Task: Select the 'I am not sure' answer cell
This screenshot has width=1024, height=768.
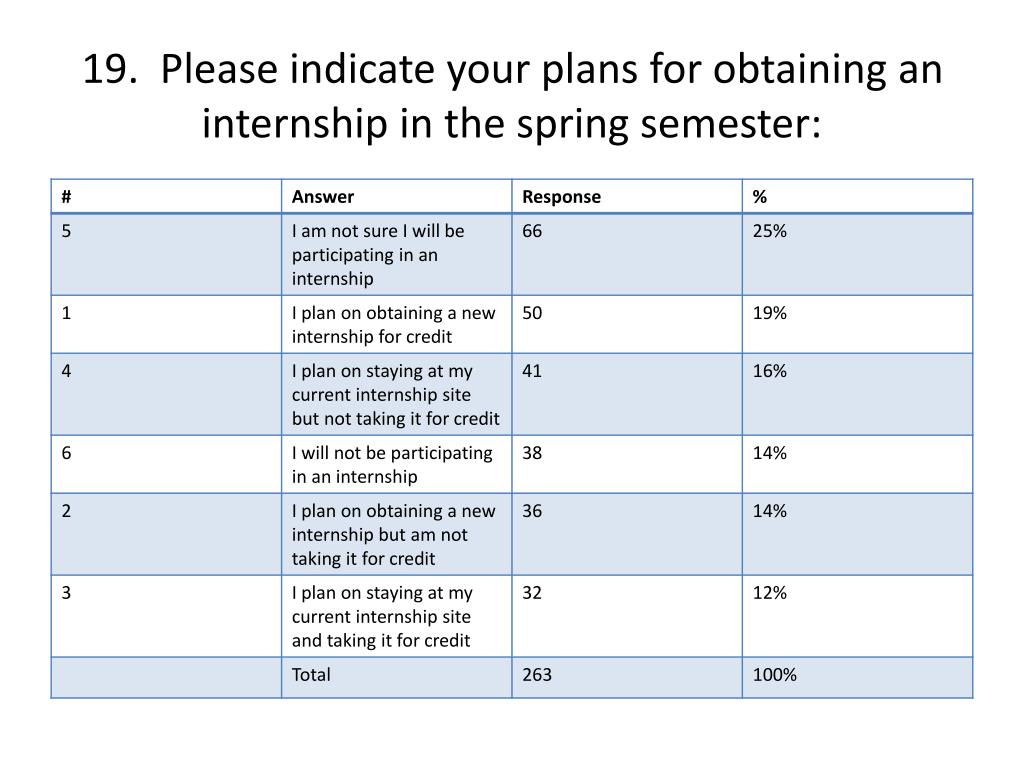Action: click(x=396, y=255)
